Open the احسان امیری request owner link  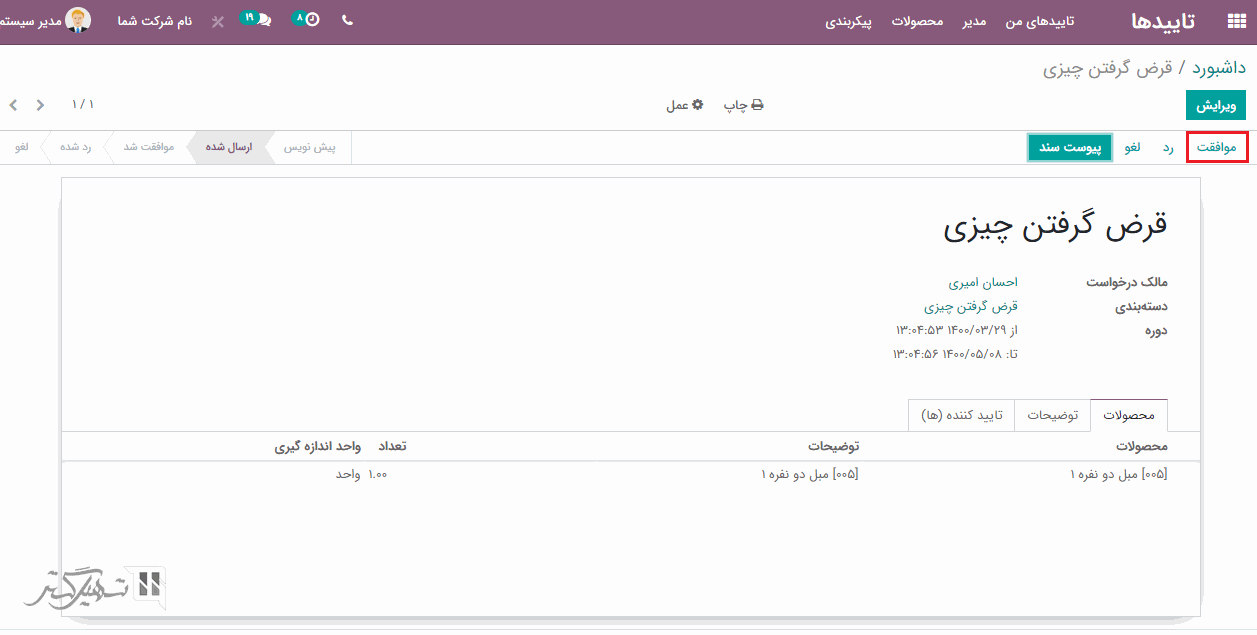tap(982, 282)
